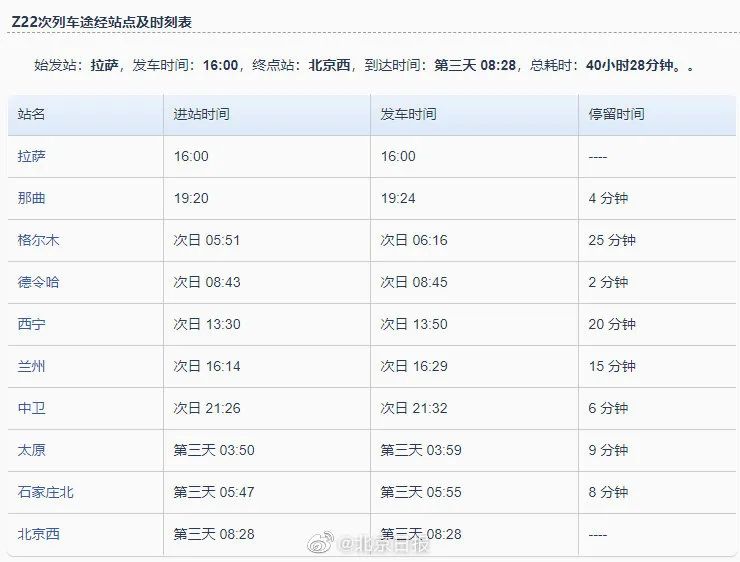Click the 兰州 station link
Viewport: 740px width, 562px height.
(32, 366)
